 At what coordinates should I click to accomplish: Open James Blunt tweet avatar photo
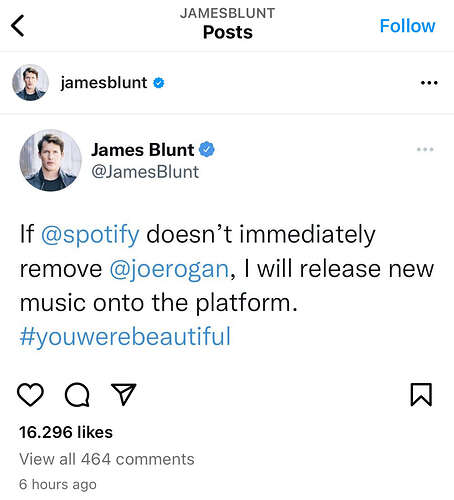point(50,160)
